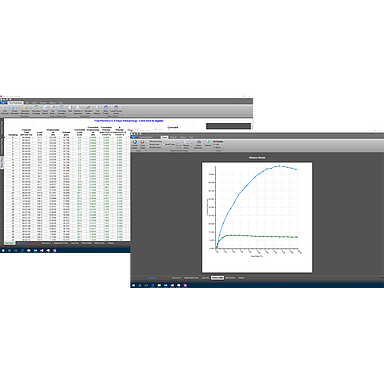Viewport: 384px width, 384px height.
Task: Enable the Manual Scaling checkbox
Action: tap(154, 141)
